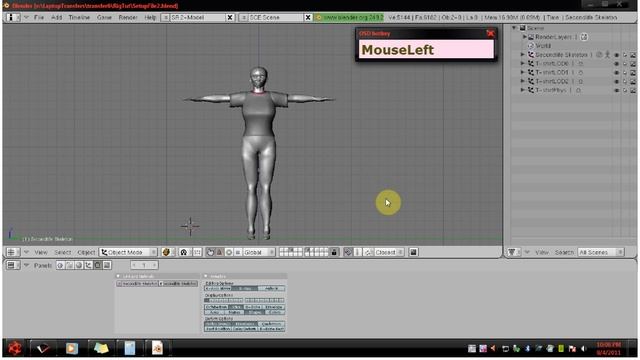This screenshot has height=360, width=640.
Task: Switch to the Scene context icon in Panels
Action: pos(107,265)
